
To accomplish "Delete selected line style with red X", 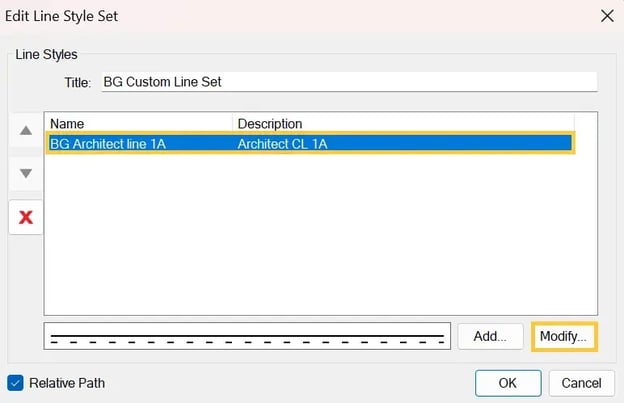I will 26,217.
